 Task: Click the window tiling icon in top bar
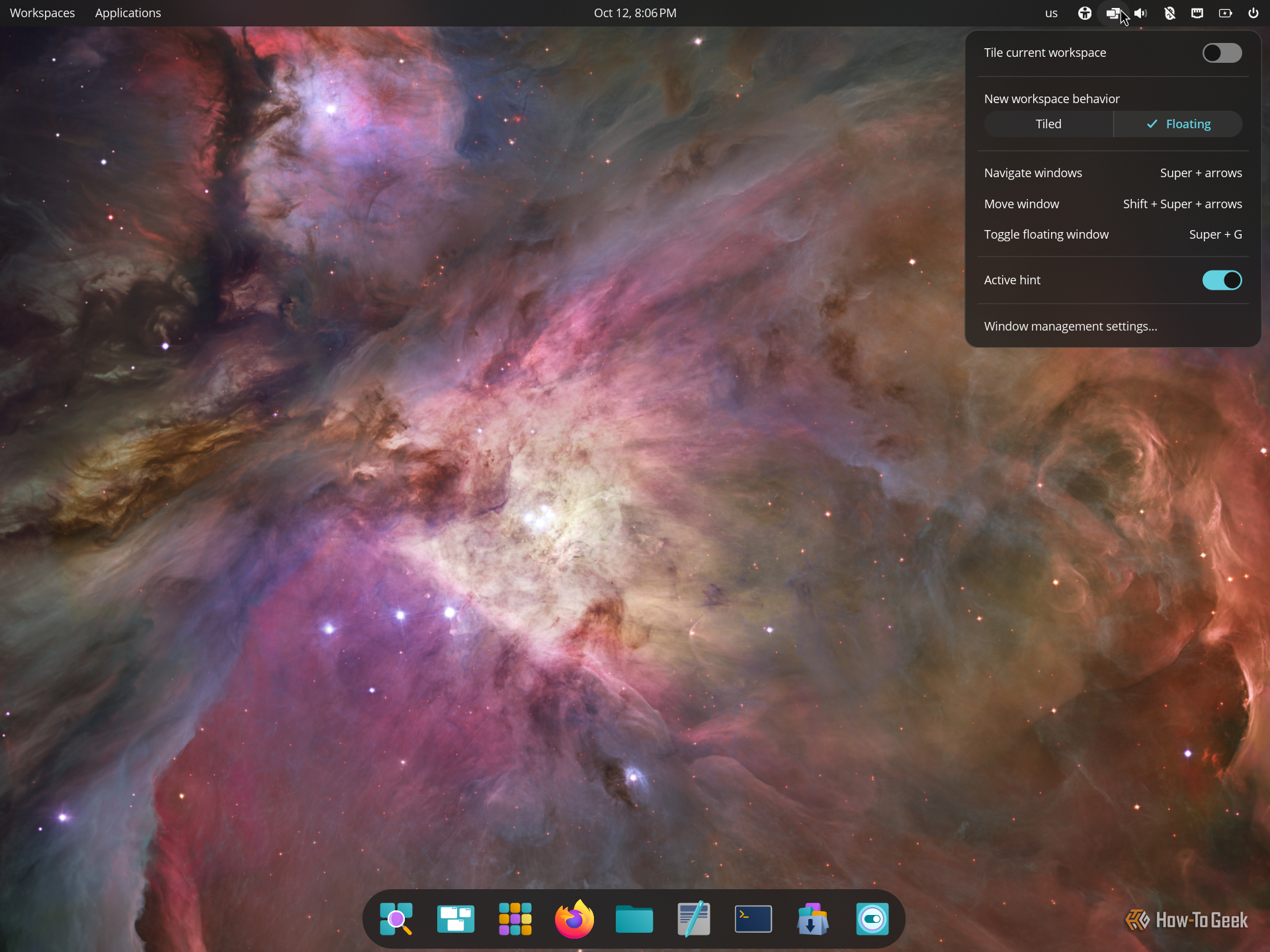click(x=1113, y=13)
